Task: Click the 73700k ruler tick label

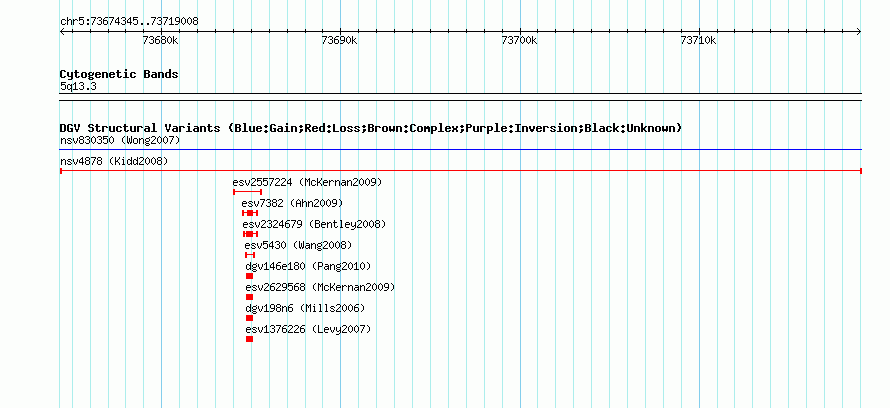Action: coord(519,41)
